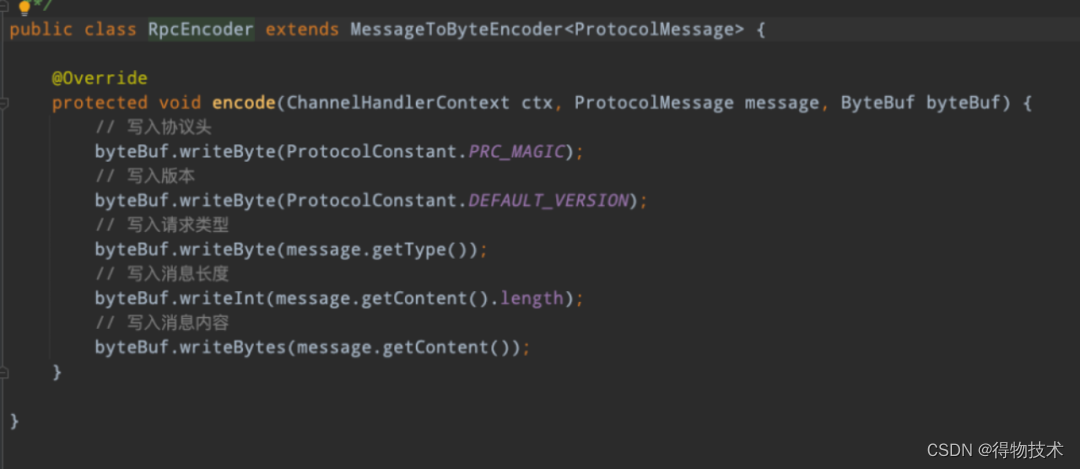This screenshot has height=469, width=1080.
Task: Click the CSDN @得物技术 watermark
Action: pos(995,450)
